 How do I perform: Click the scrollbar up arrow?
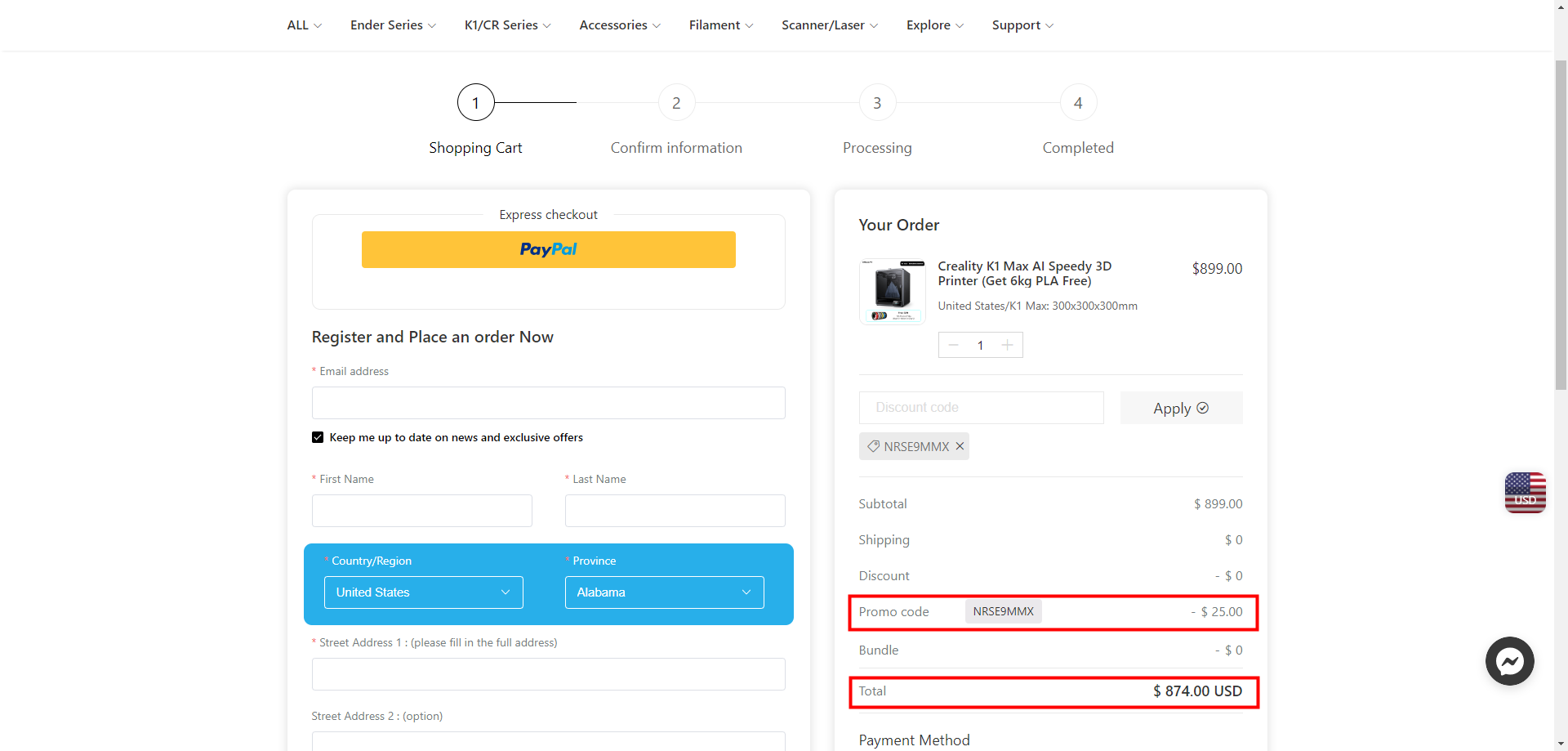(1561, 7)
